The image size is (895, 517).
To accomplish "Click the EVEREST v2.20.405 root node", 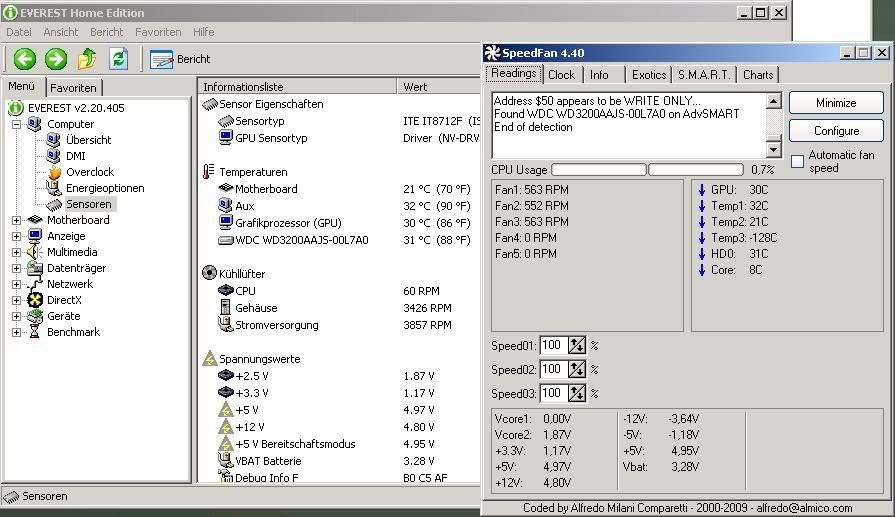I will 76,108.
